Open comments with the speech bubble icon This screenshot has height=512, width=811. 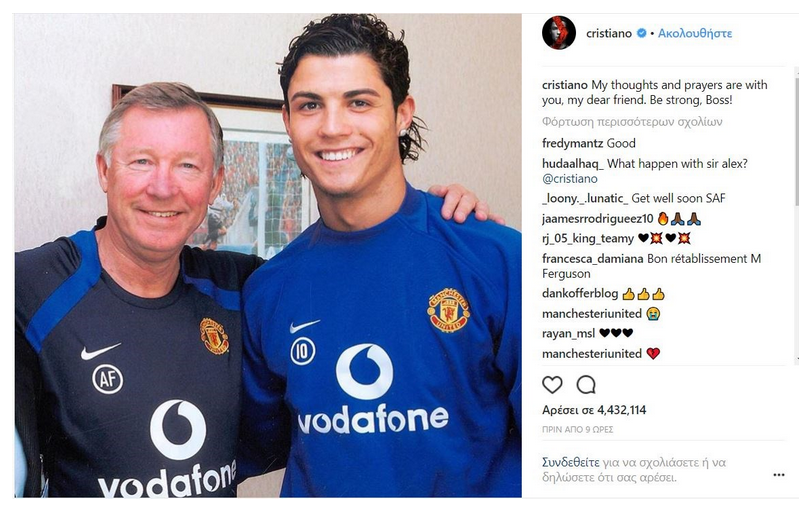[x=586, y=385]
